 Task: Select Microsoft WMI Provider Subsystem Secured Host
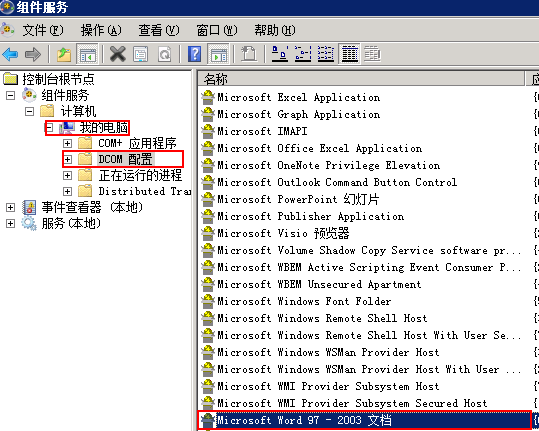(352, 403)
